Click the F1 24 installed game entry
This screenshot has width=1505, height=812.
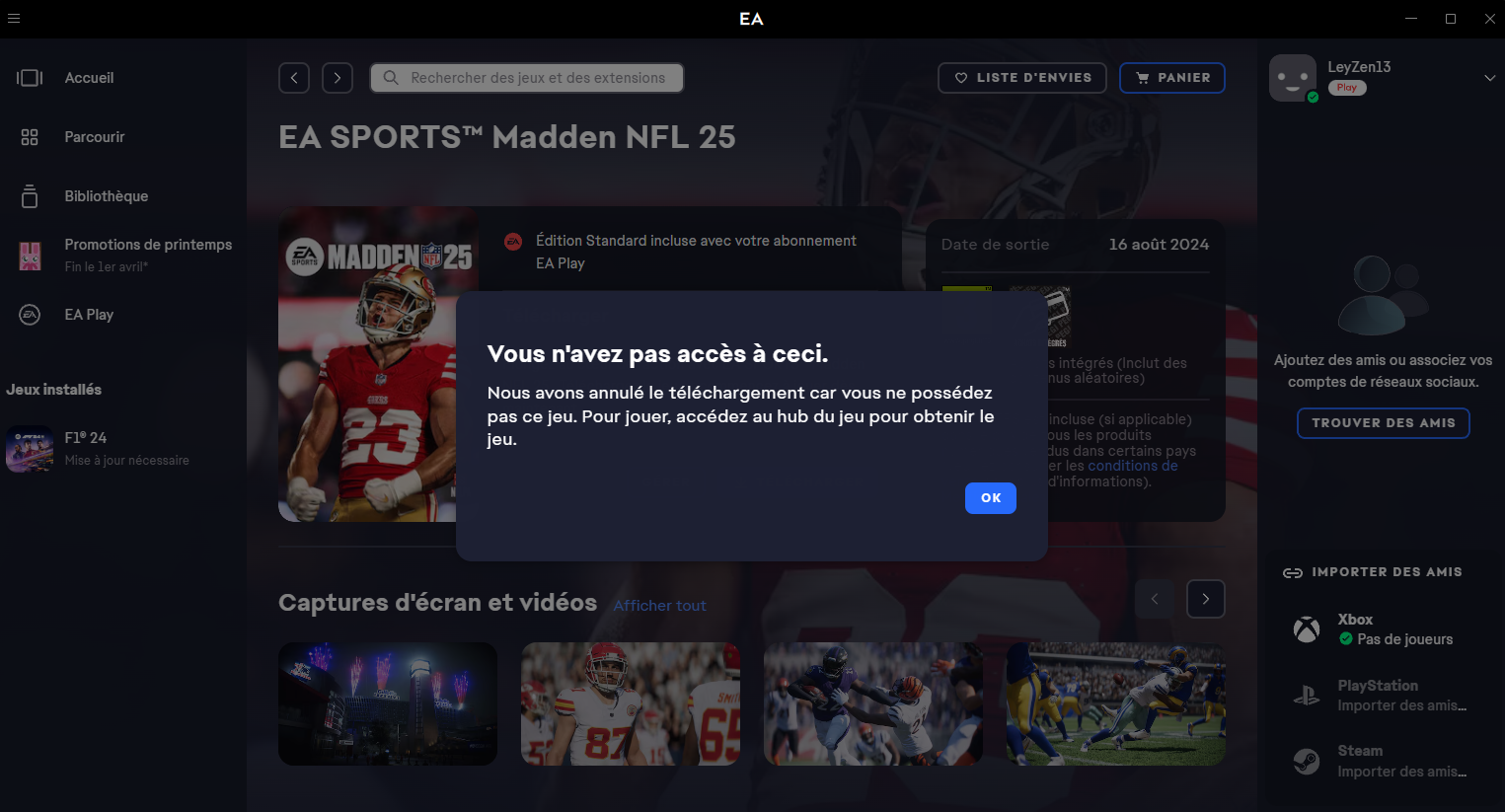click(x=122, y=449)
